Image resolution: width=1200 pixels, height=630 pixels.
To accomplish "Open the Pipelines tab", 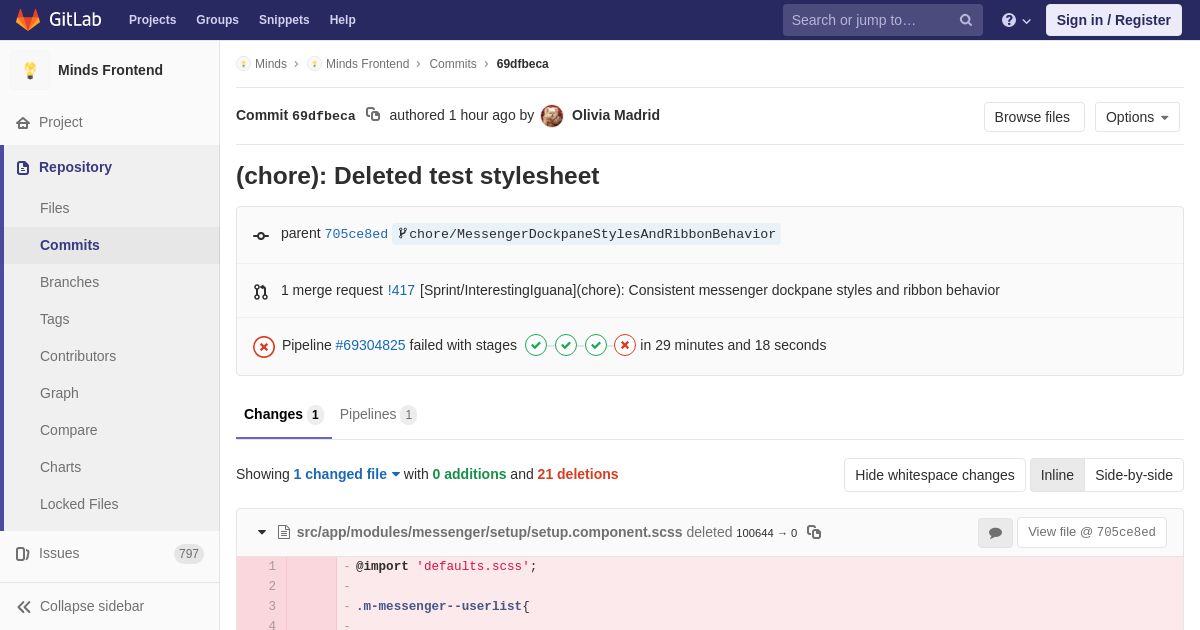I will [378, 414].
